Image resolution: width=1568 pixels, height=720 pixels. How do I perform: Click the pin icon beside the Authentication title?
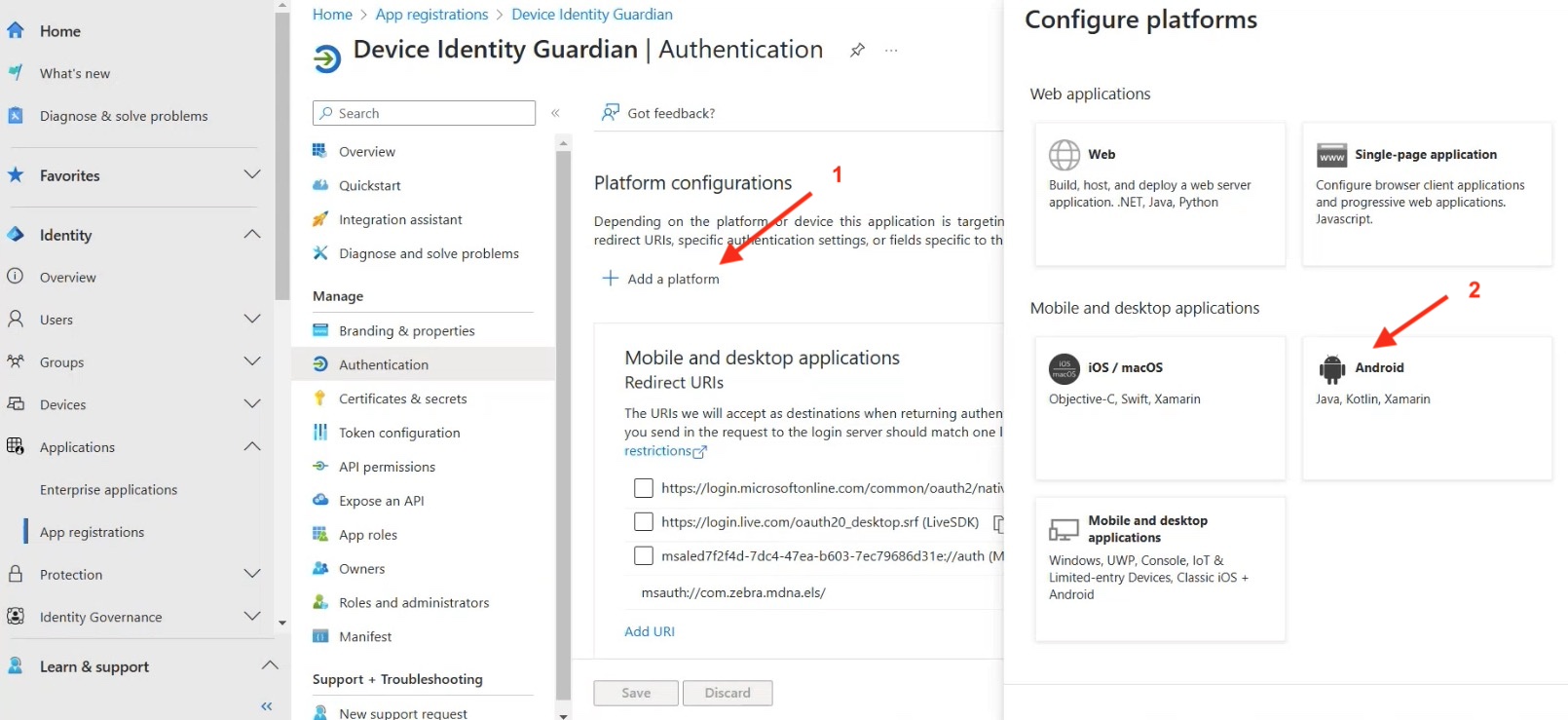[857, 50]
